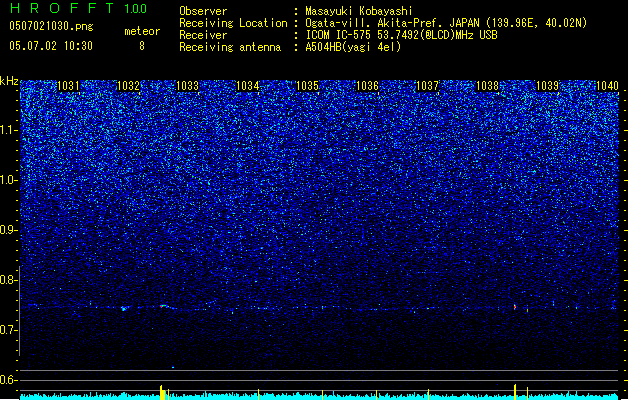629x400 pixels.
Task: Click the 0.6 frequency axis label
Action: pos(8,380)
